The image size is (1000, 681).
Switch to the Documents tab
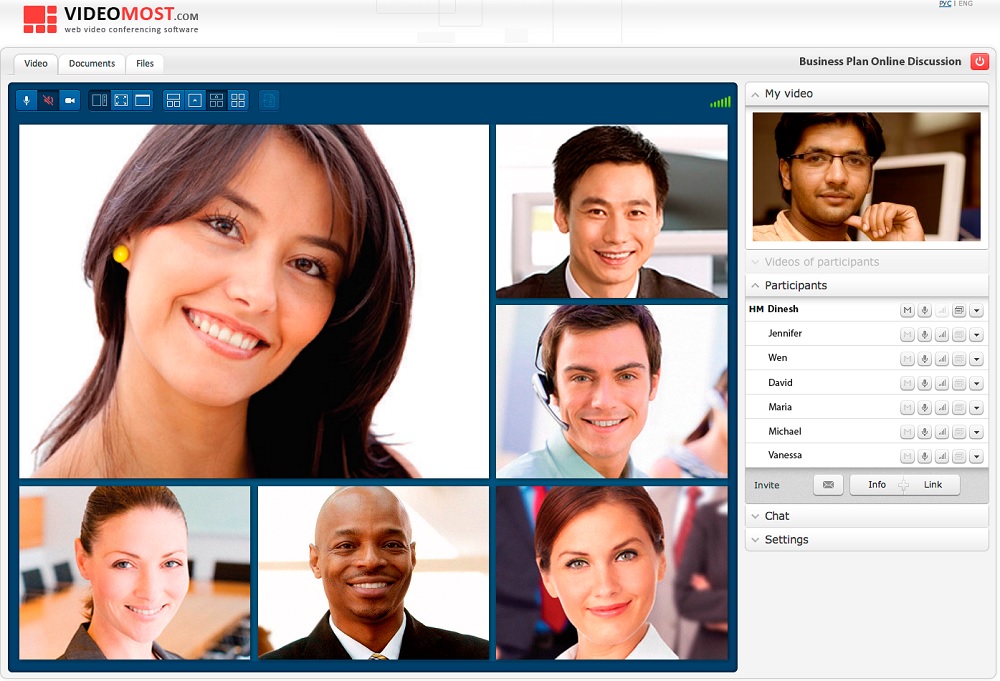(x=92, y=64)
